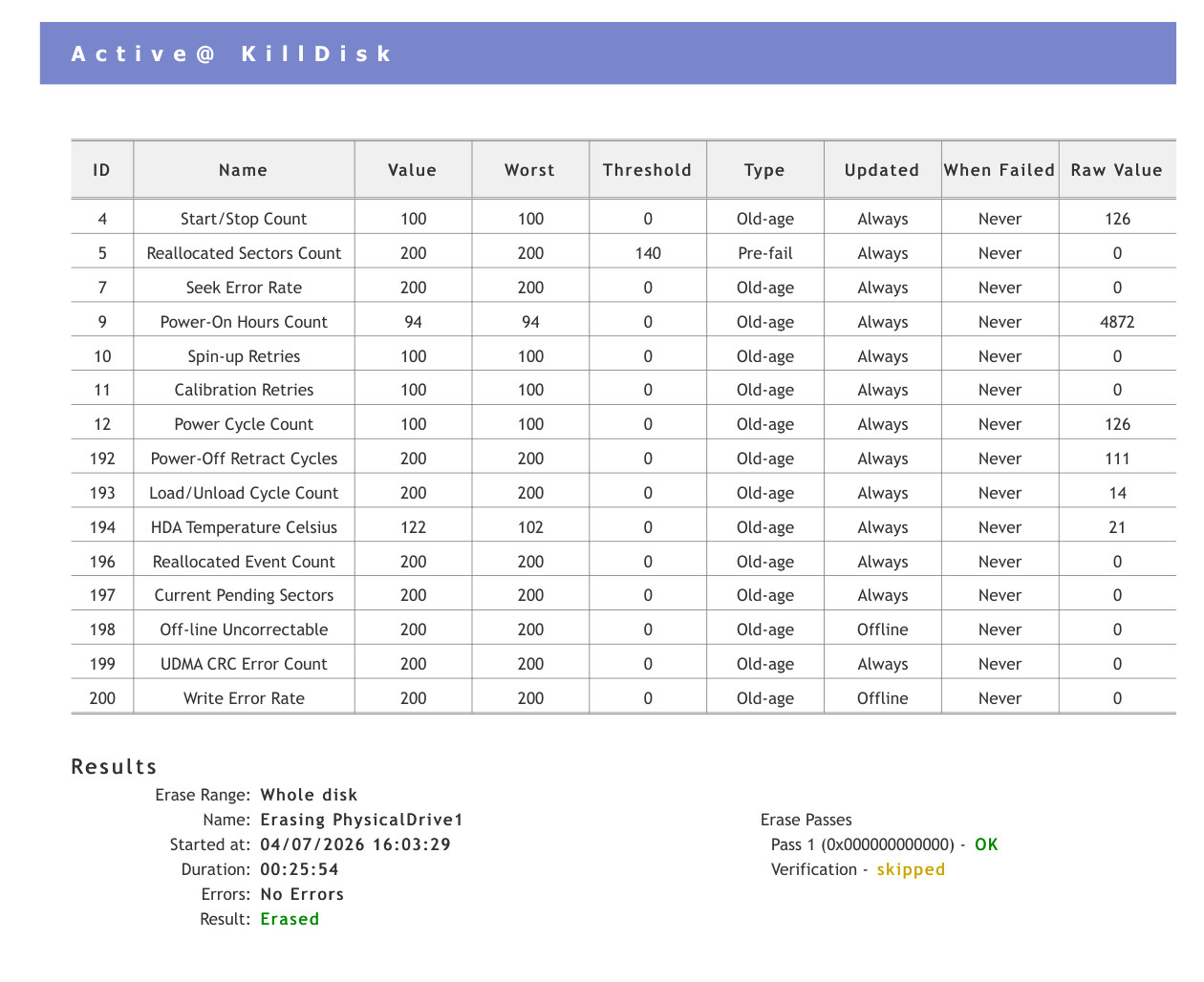Viewport: 1204px width, 982px height.
Task: Click the ID column header
Action: [102, 170]
